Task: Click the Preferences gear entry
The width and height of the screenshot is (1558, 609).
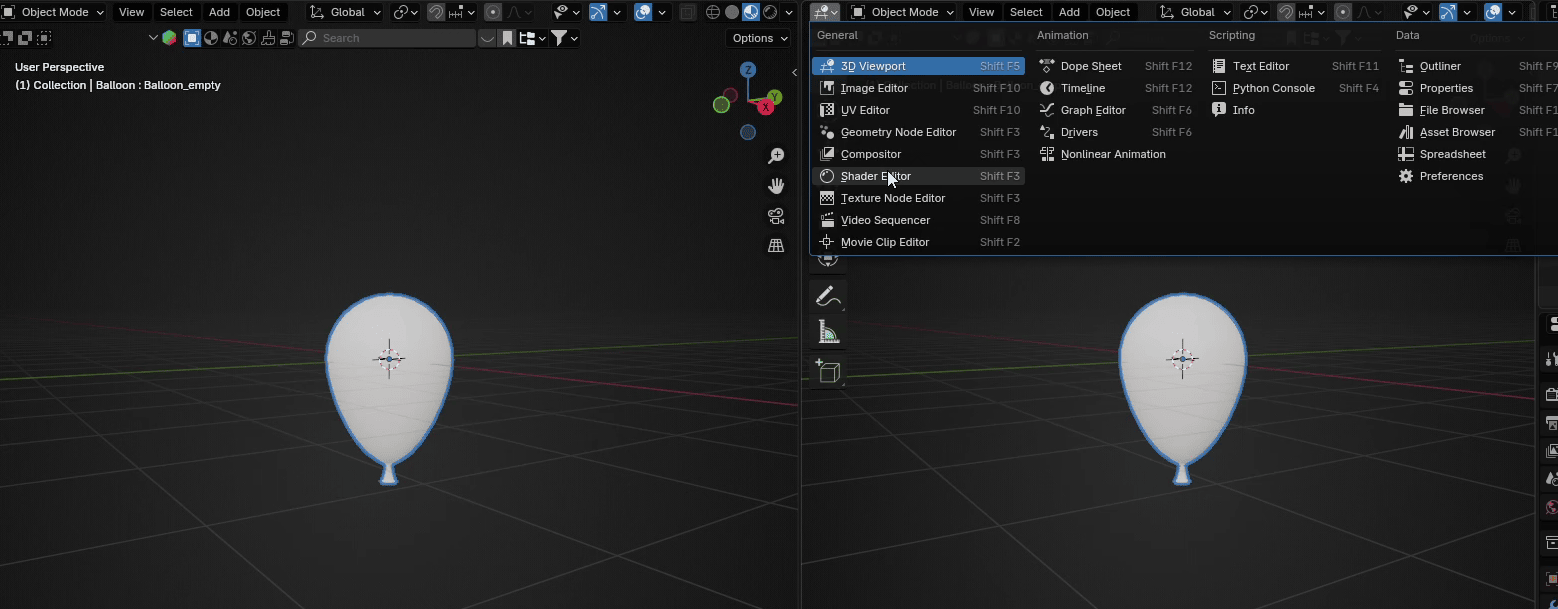Action: (x=1450, y=176)
